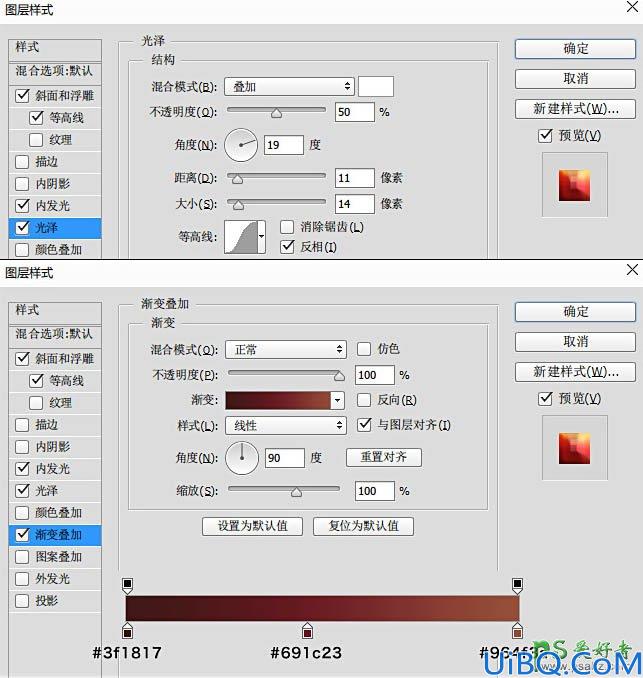
Task: Click the 距离 field showing 11
Action: 355,178
